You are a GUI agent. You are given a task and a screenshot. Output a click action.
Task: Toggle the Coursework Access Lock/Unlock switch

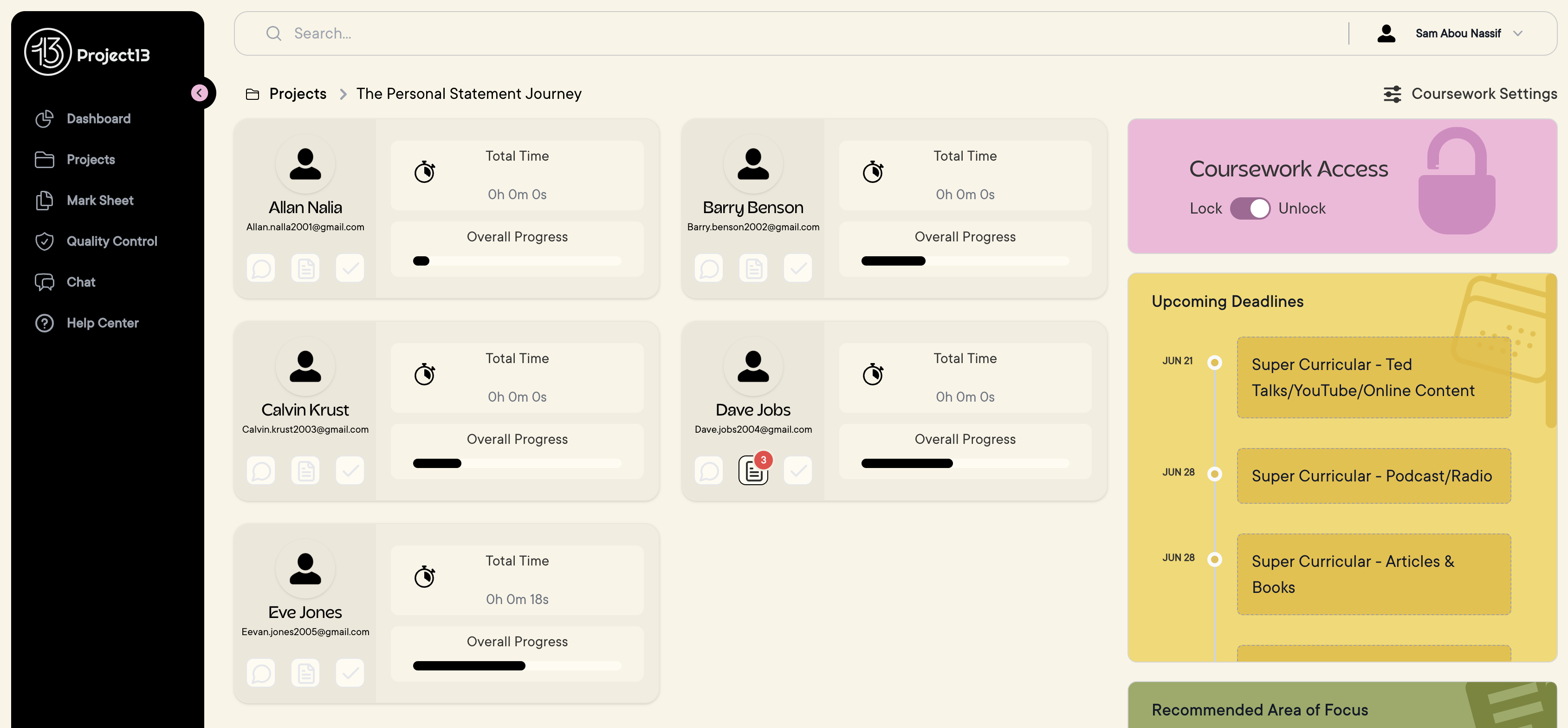pos(1250,208)
